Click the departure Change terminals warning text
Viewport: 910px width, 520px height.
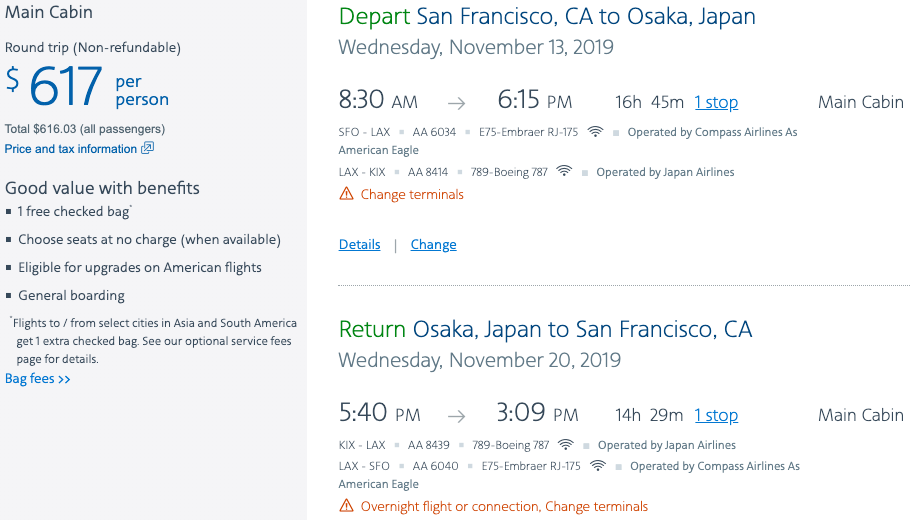[x=412, y=194]
